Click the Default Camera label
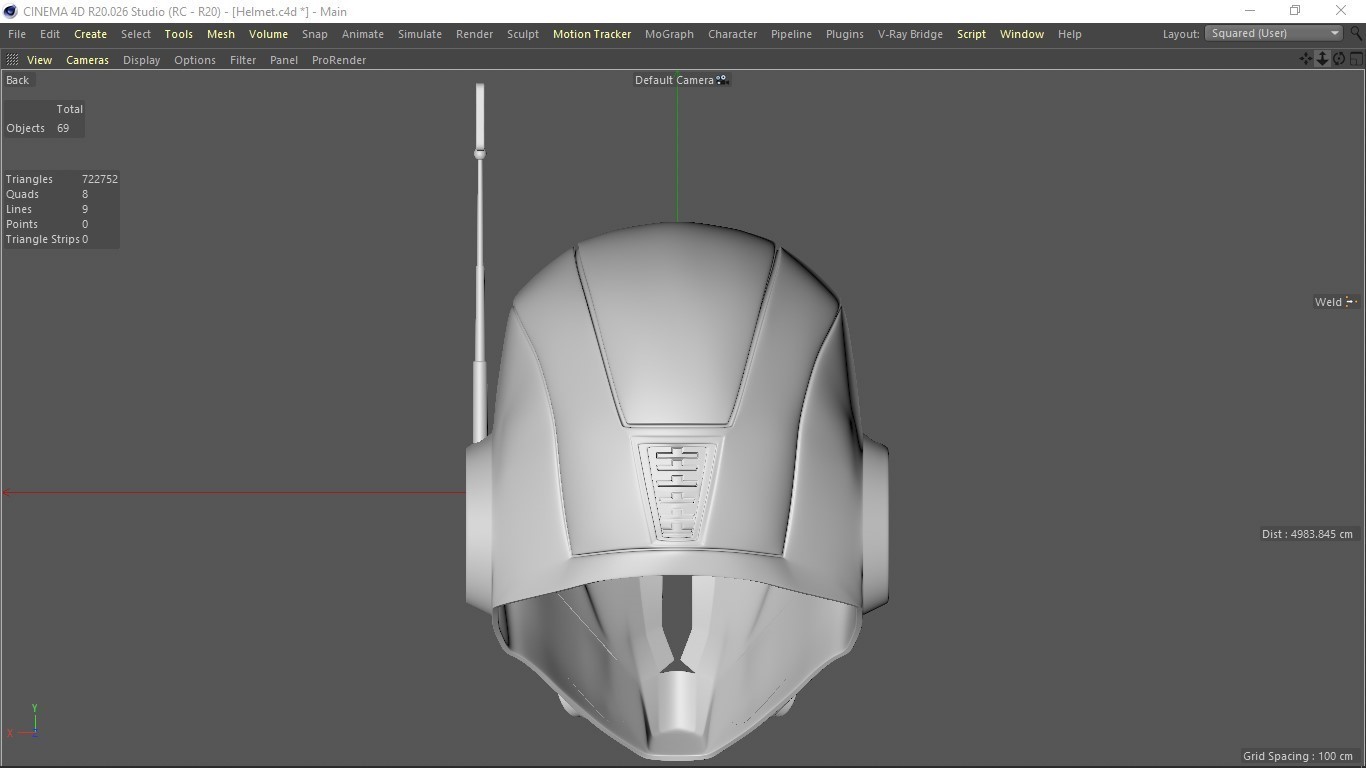 [674, 80]
